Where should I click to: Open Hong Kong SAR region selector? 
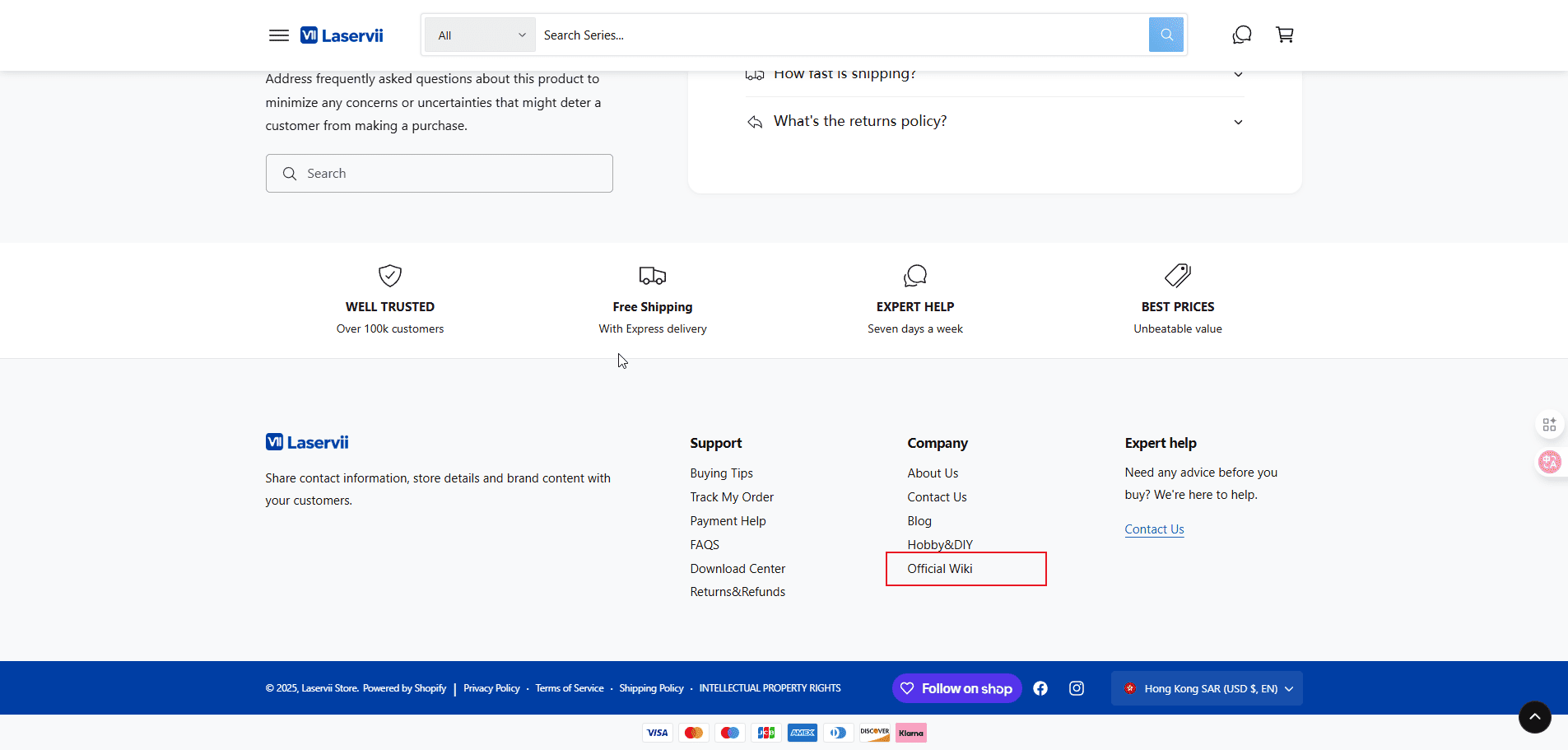click(1207, 688)
